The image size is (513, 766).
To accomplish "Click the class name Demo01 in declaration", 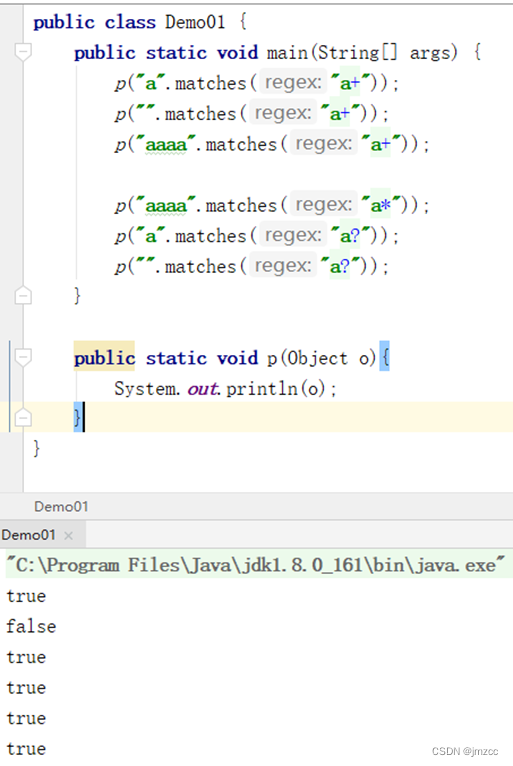I will point(195,22).
